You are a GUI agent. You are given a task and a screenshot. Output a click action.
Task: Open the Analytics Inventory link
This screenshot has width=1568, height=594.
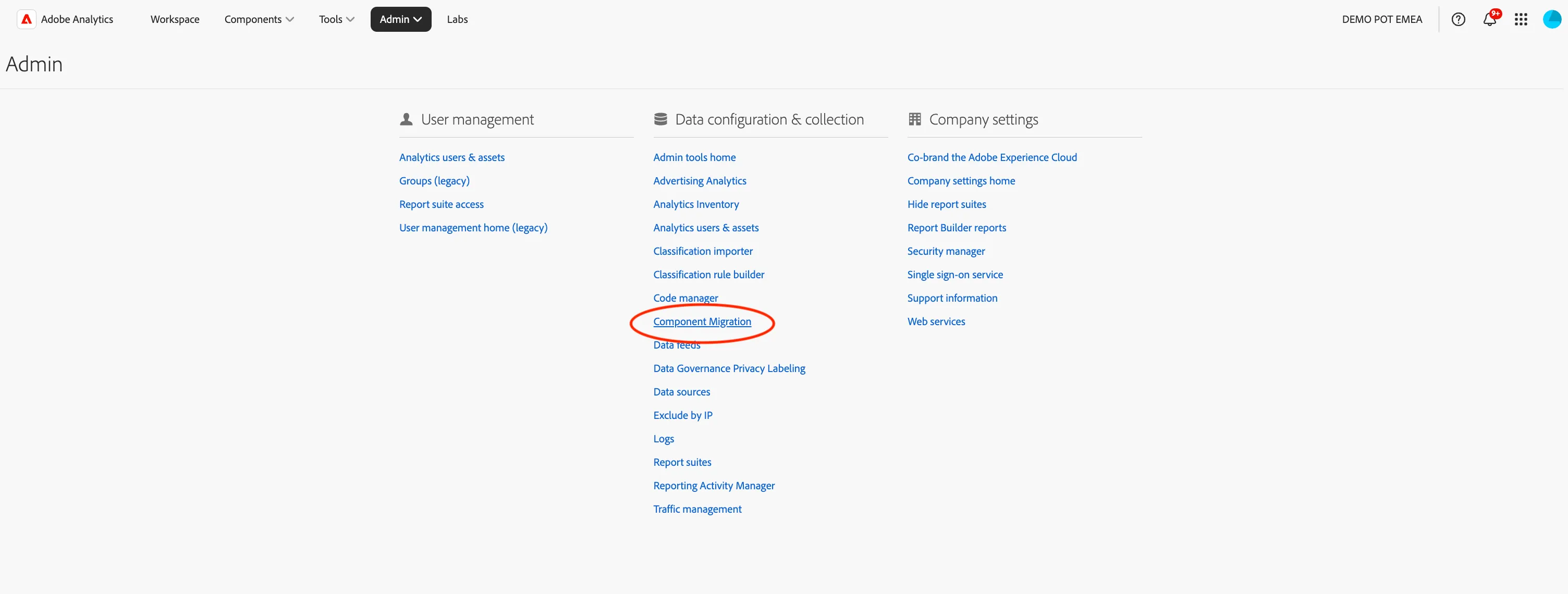(696, 204)
